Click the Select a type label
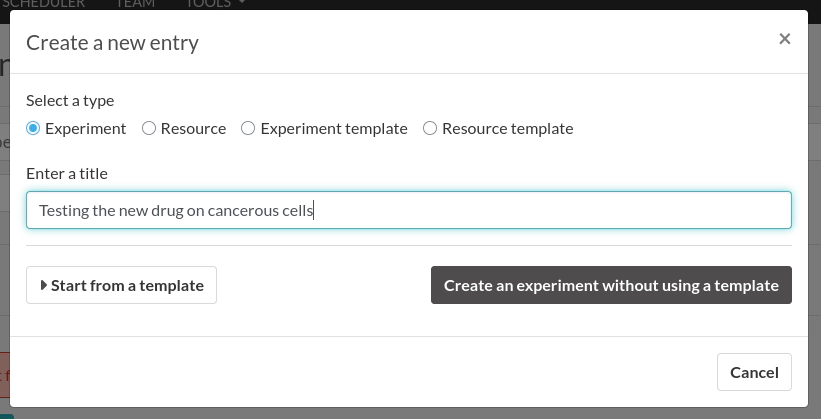 70,100
